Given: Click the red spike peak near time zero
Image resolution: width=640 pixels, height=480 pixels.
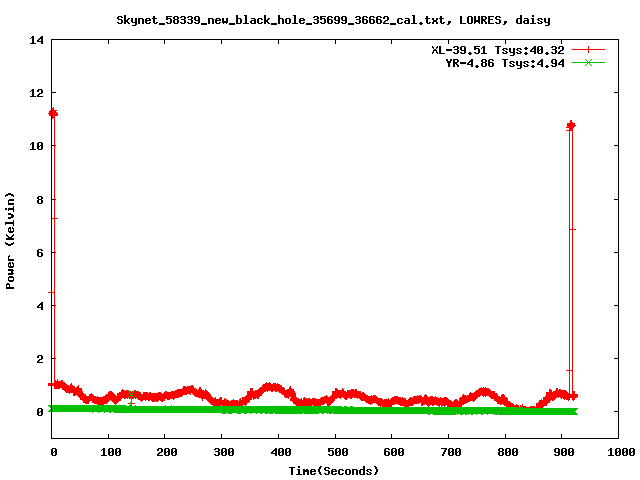Looking at the screenshot, I should tap(53, 113).
